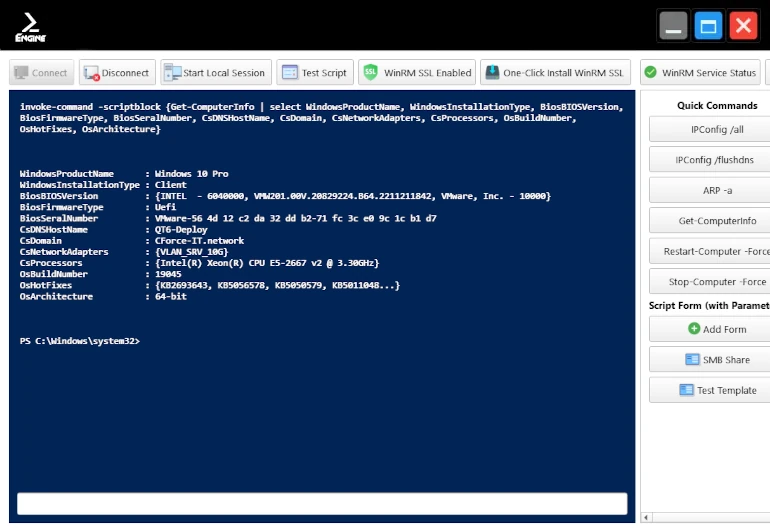Minimize the Engine window
This screenshot has width=770, height=532.
pyautogui.click(x=673, y=26)
